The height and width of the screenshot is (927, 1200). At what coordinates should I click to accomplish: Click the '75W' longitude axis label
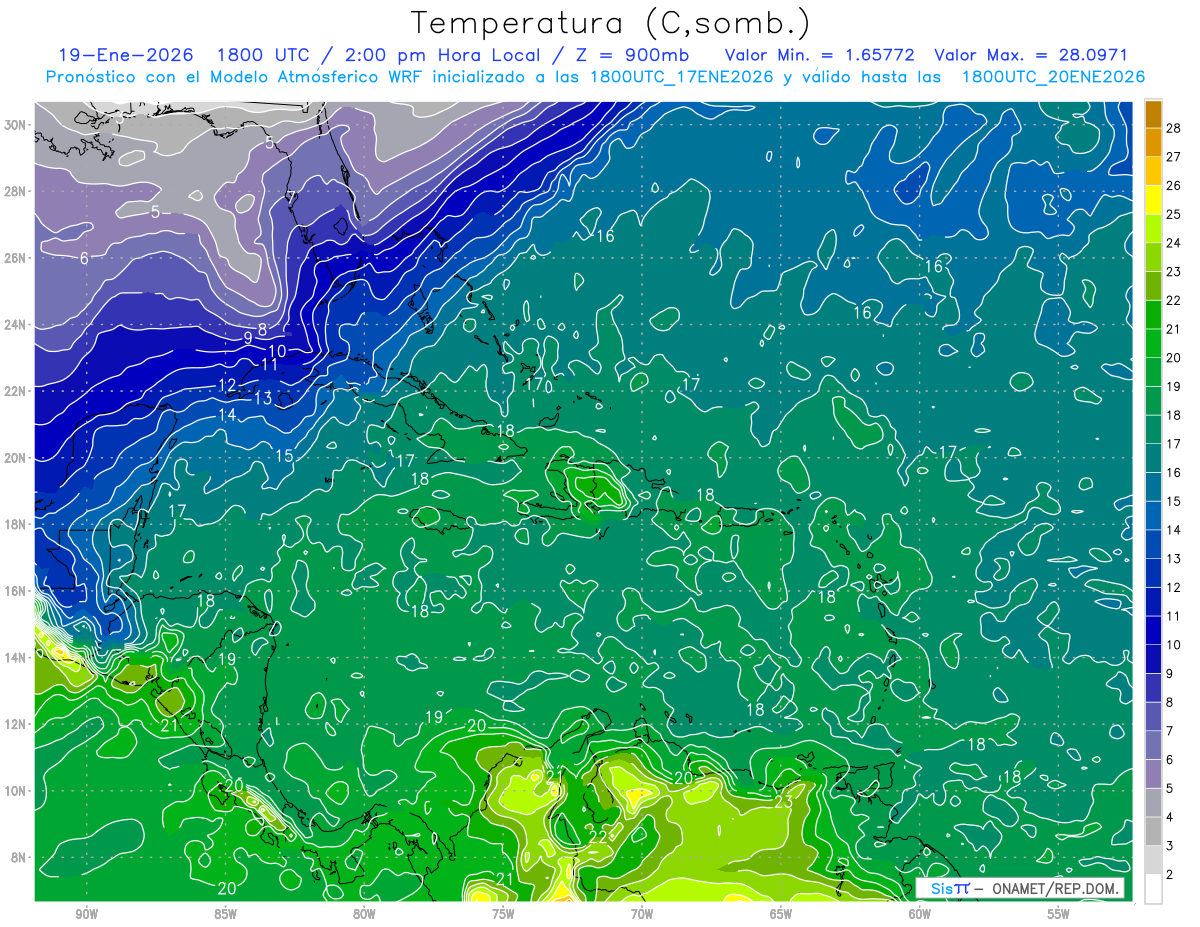click(x=503, y=914)
